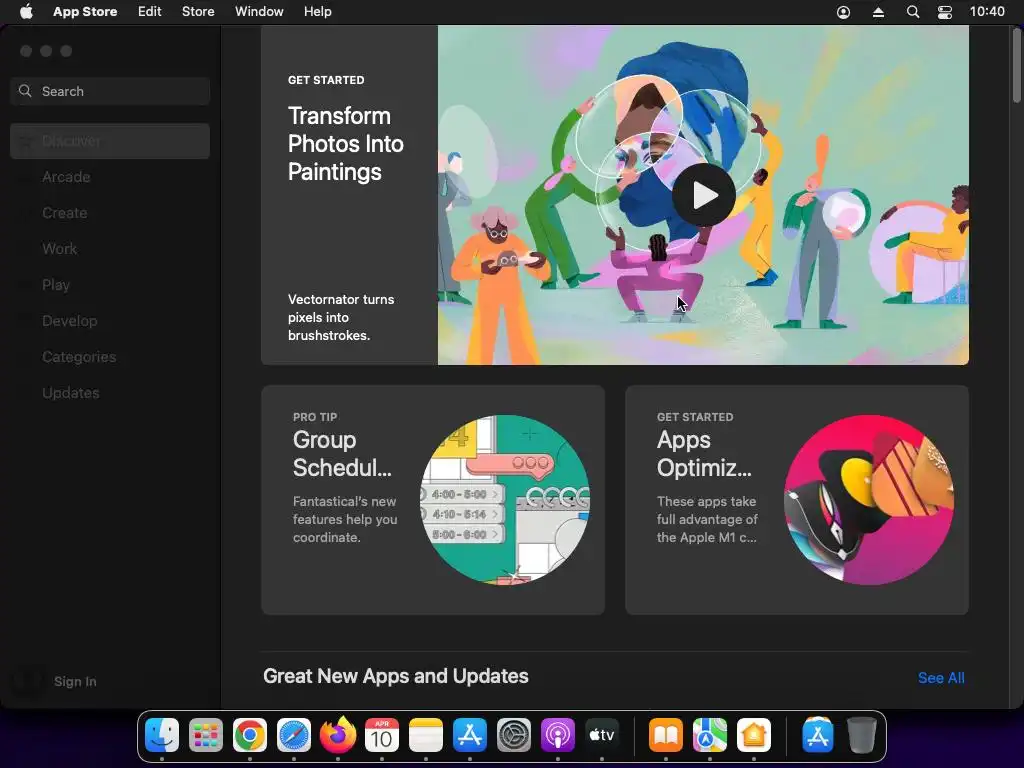Open the Window menu
The height and width of the screenshot is (768, 1024).
tap(259, 12)
